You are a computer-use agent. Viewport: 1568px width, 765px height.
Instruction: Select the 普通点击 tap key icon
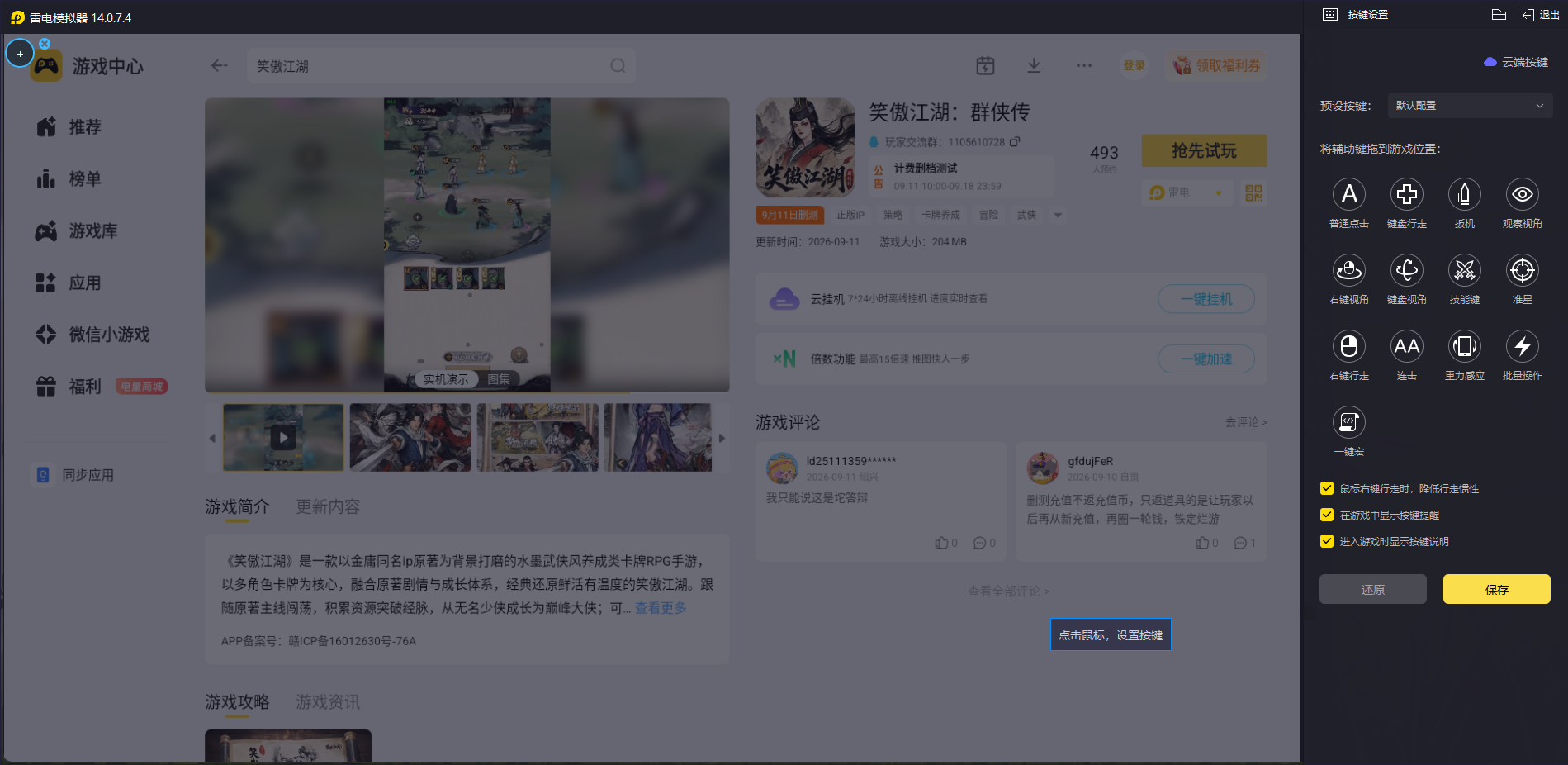(1348, 194)
